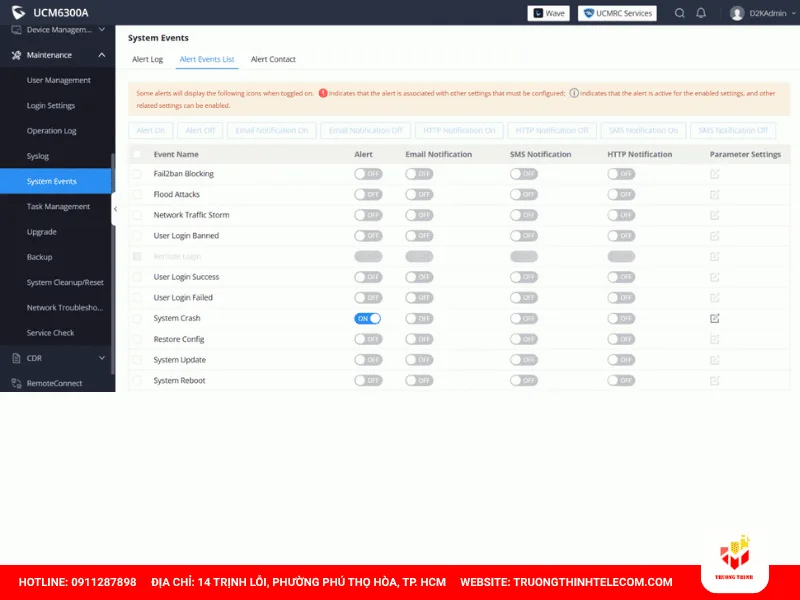
Task: Open Backup in the sidebar
Action: tap(39, 257)
